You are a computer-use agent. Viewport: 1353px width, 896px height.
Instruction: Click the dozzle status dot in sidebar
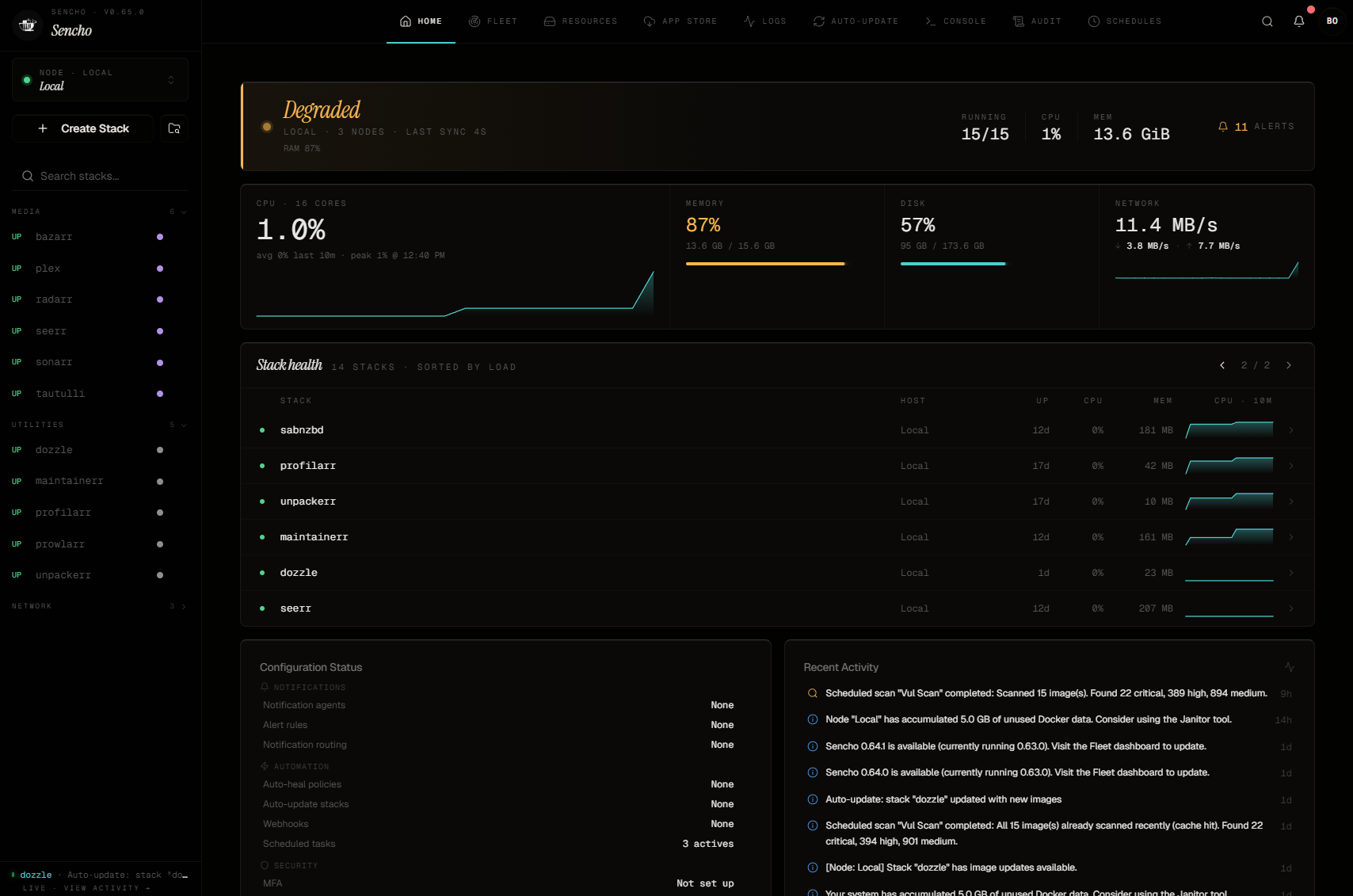tap(160, 450)
